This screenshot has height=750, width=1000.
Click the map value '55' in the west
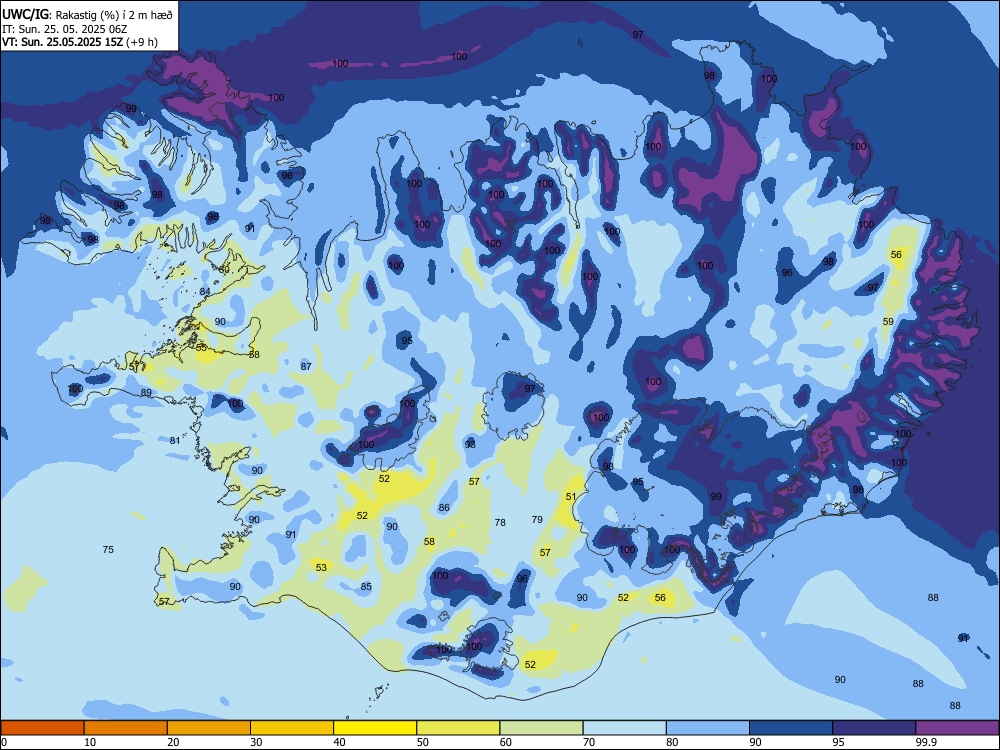[201, 348]
